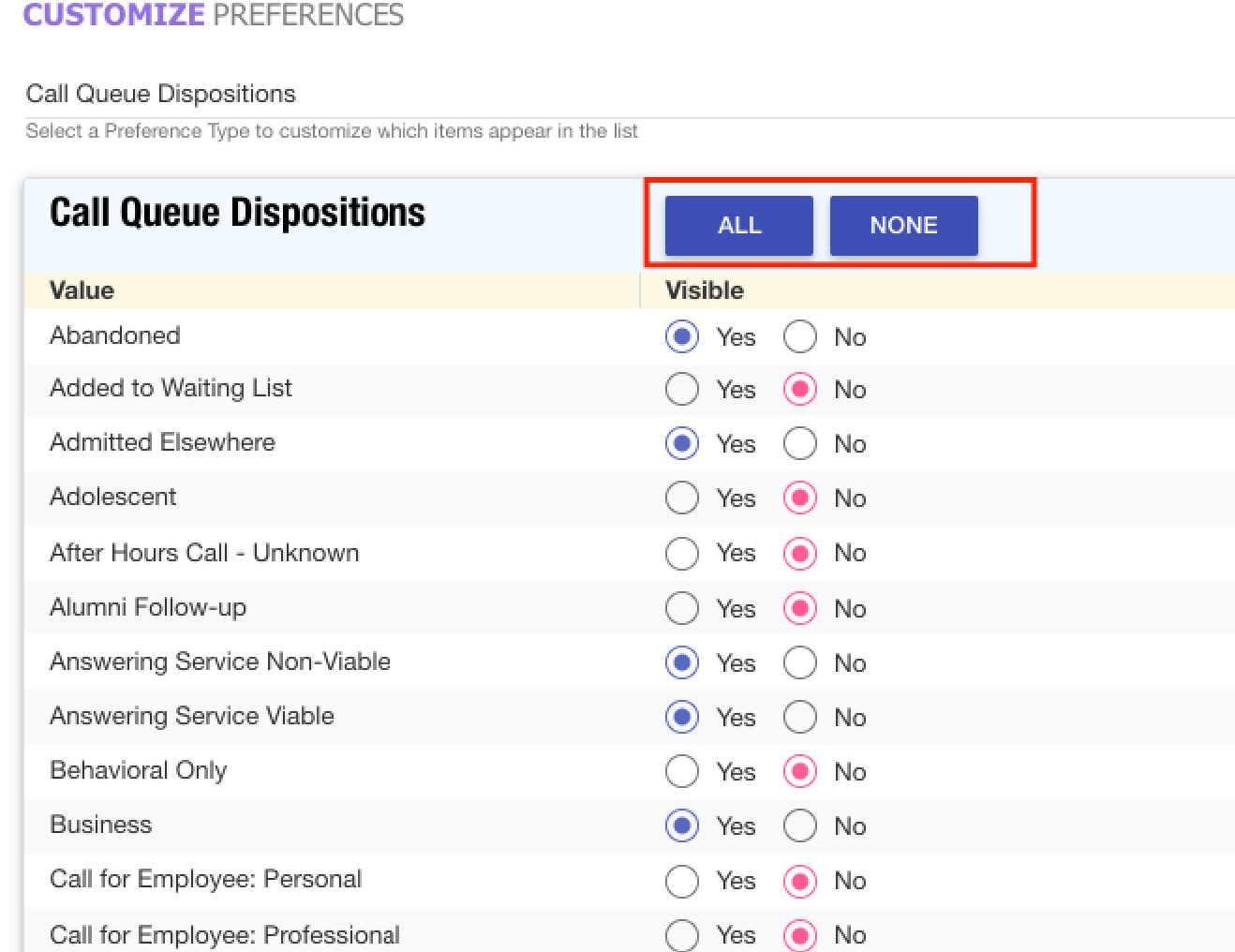This screenshot has width=1235, height=952.
Task: Click the NONE button to hide all dispositions
Action: (902, 225)
